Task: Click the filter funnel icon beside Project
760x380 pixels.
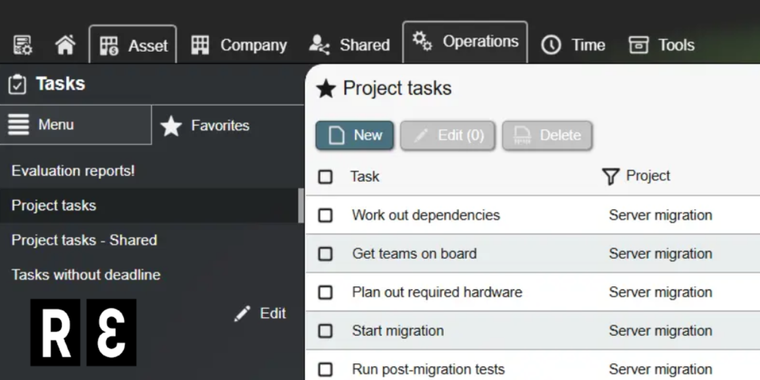Action: pyautogui.click(x=611, y=176)
